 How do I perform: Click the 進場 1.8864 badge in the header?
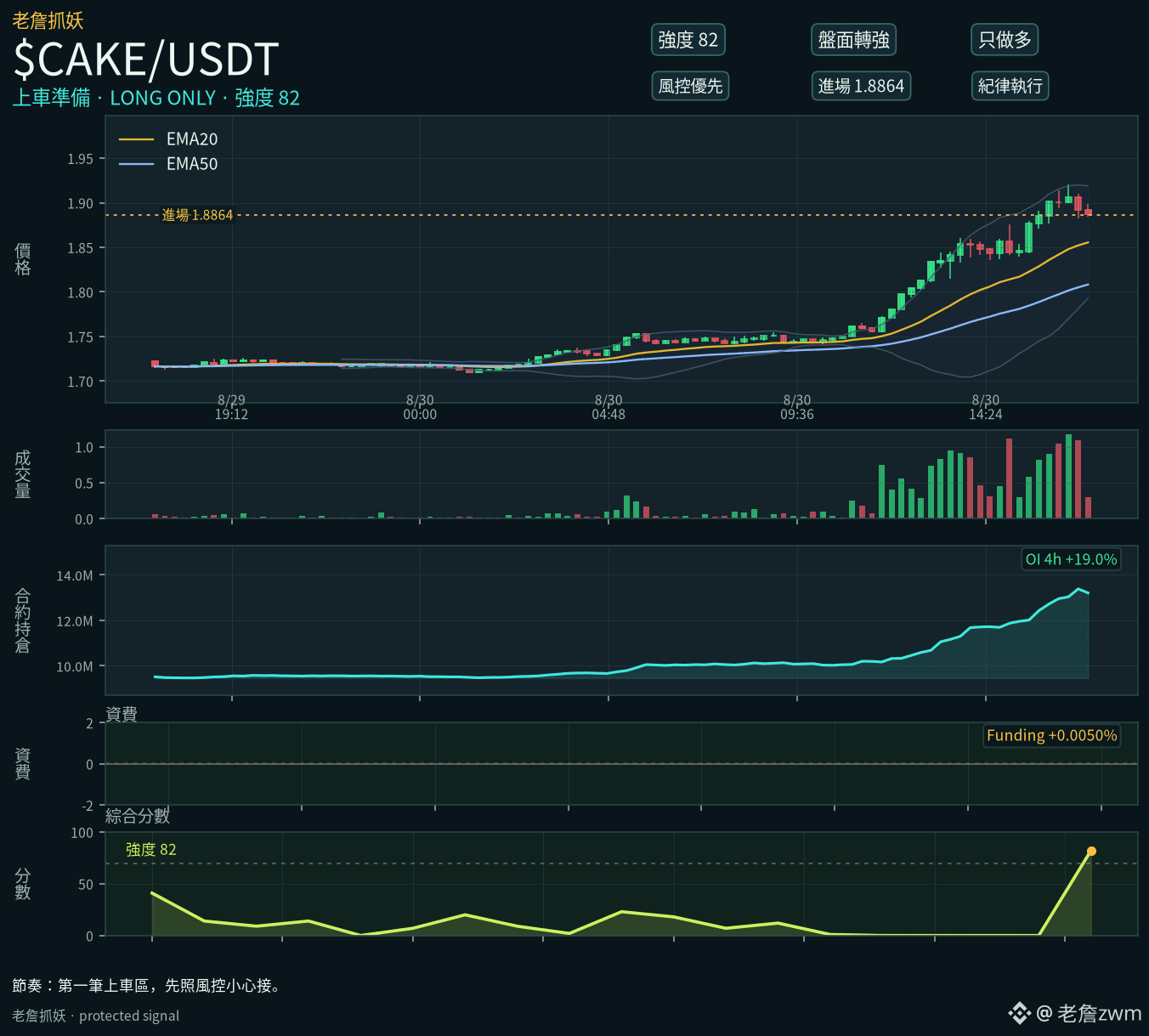point(861,86)
